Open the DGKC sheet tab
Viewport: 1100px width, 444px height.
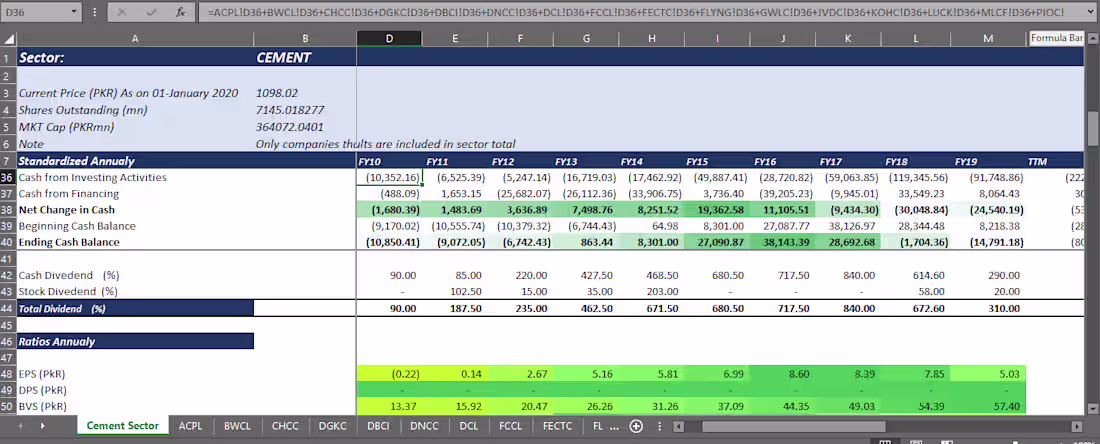pos(333,425)
